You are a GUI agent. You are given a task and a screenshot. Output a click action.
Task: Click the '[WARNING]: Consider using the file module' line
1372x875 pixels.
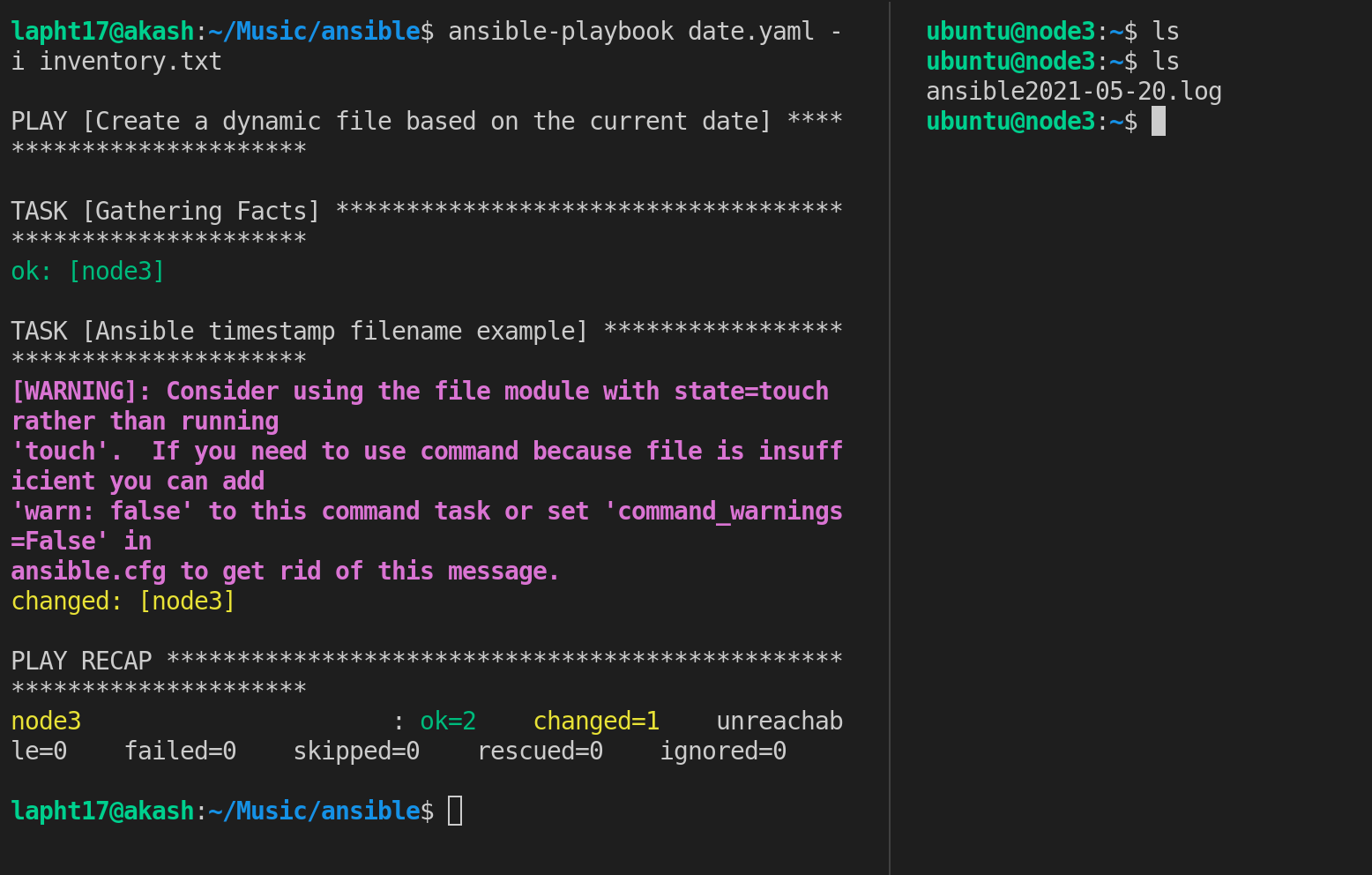[x=420, y=392]
